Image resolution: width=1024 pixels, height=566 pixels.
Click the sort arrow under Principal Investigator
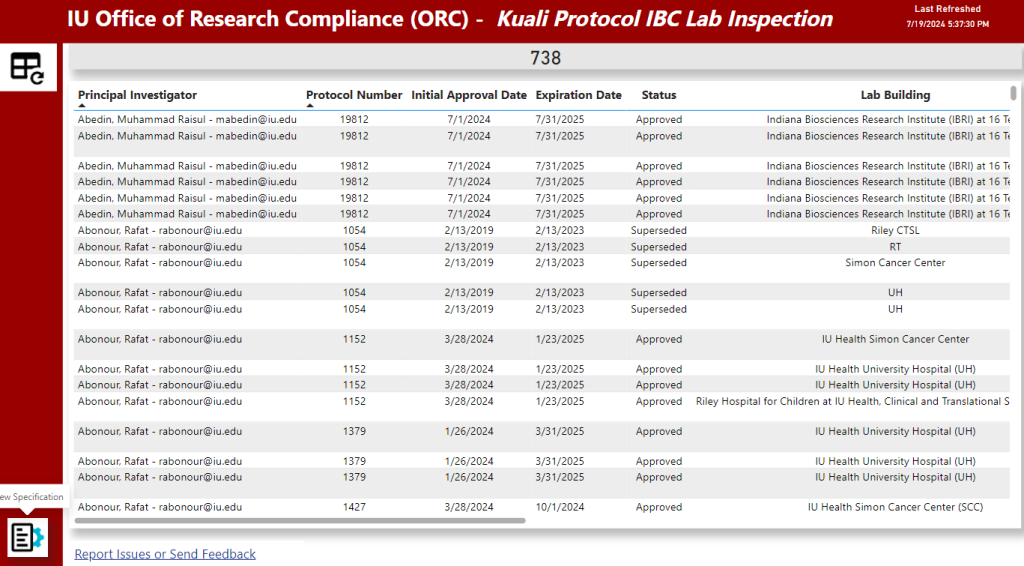[x=82, y=105]
